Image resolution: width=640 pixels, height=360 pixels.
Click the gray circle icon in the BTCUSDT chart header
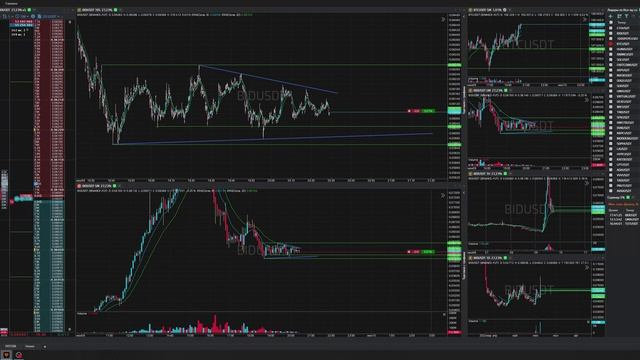(505, 10)
